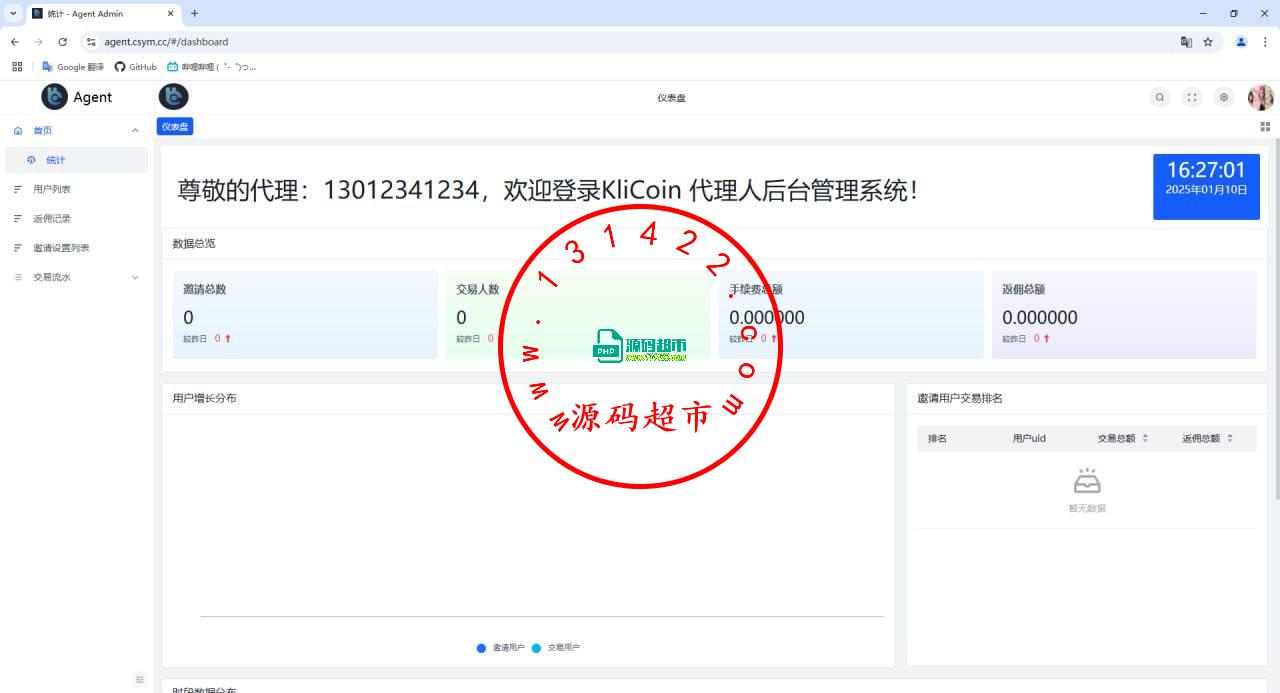1280x693 pixels.
Task: Toggle 邀请用户 legend series
Action: [501, 648]
